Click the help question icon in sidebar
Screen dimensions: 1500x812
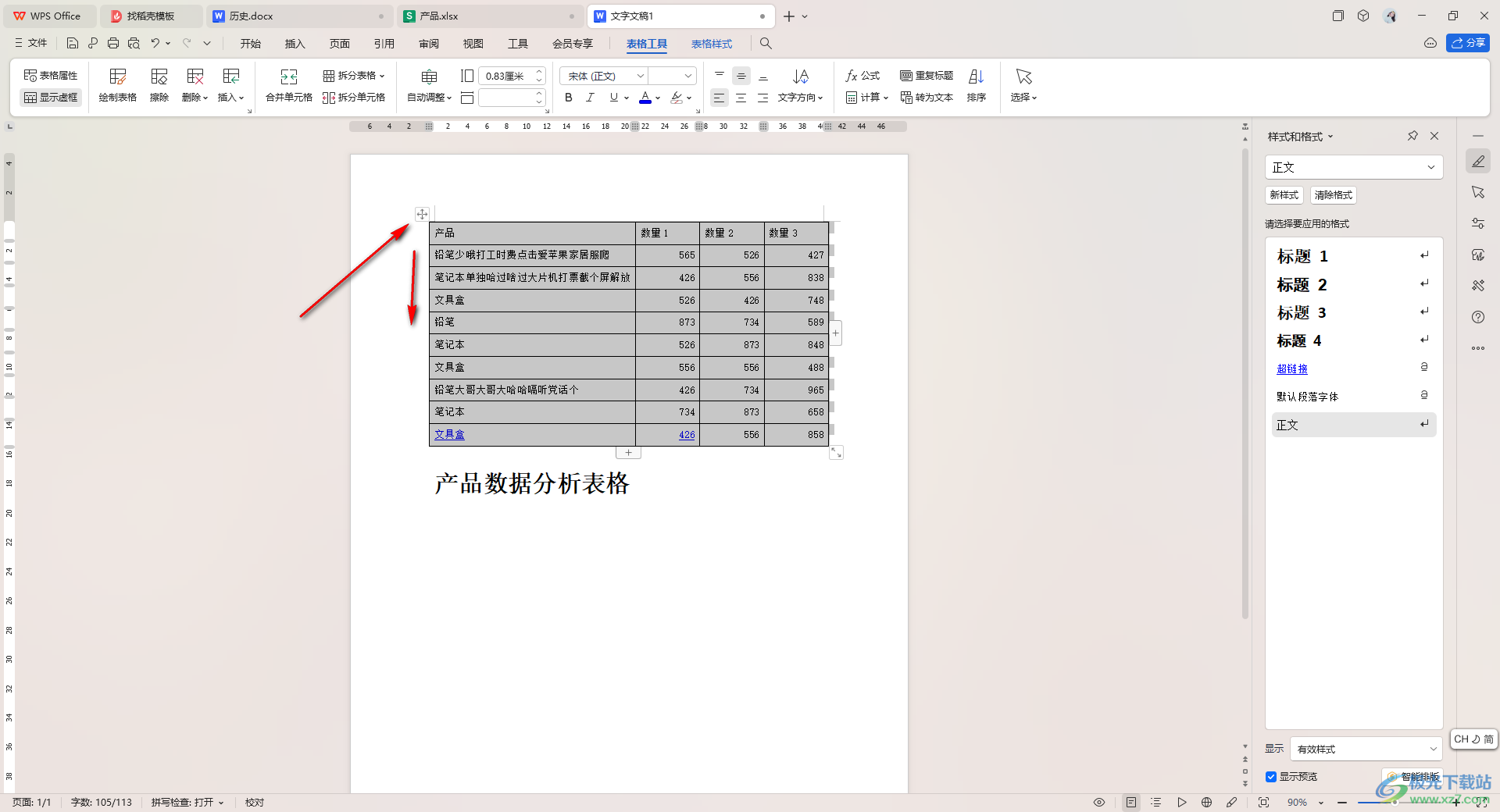(1478, 317)
